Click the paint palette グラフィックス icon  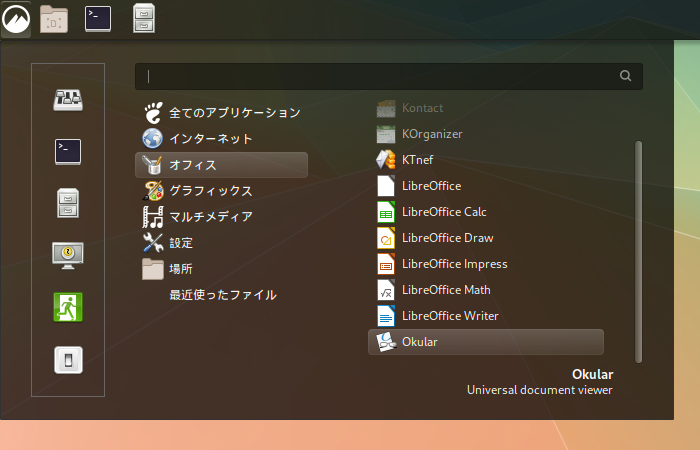153,191
